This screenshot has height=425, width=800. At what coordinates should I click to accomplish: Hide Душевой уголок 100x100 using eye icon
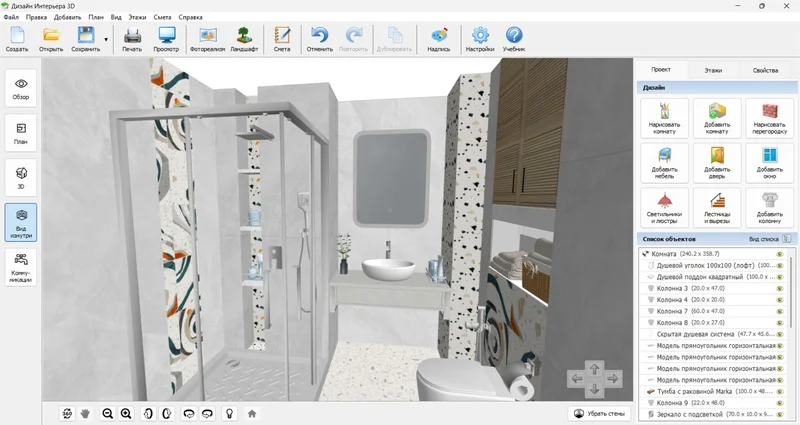[780, 265]
